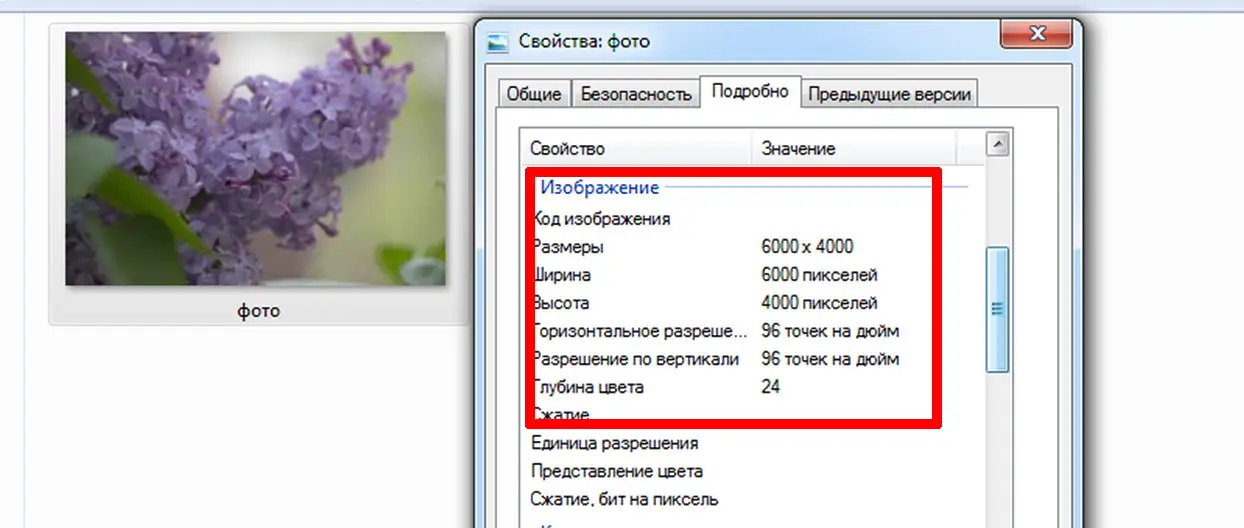Screen dimensions: 1244x528
Task: Click the "фото" file name label
Action: [258, 311]
